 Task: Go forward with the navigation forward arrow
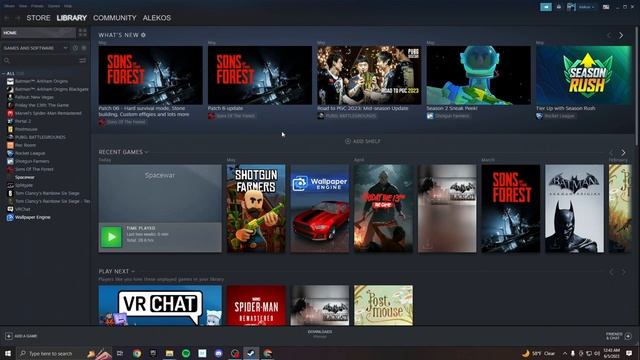[x=18, y=18]
